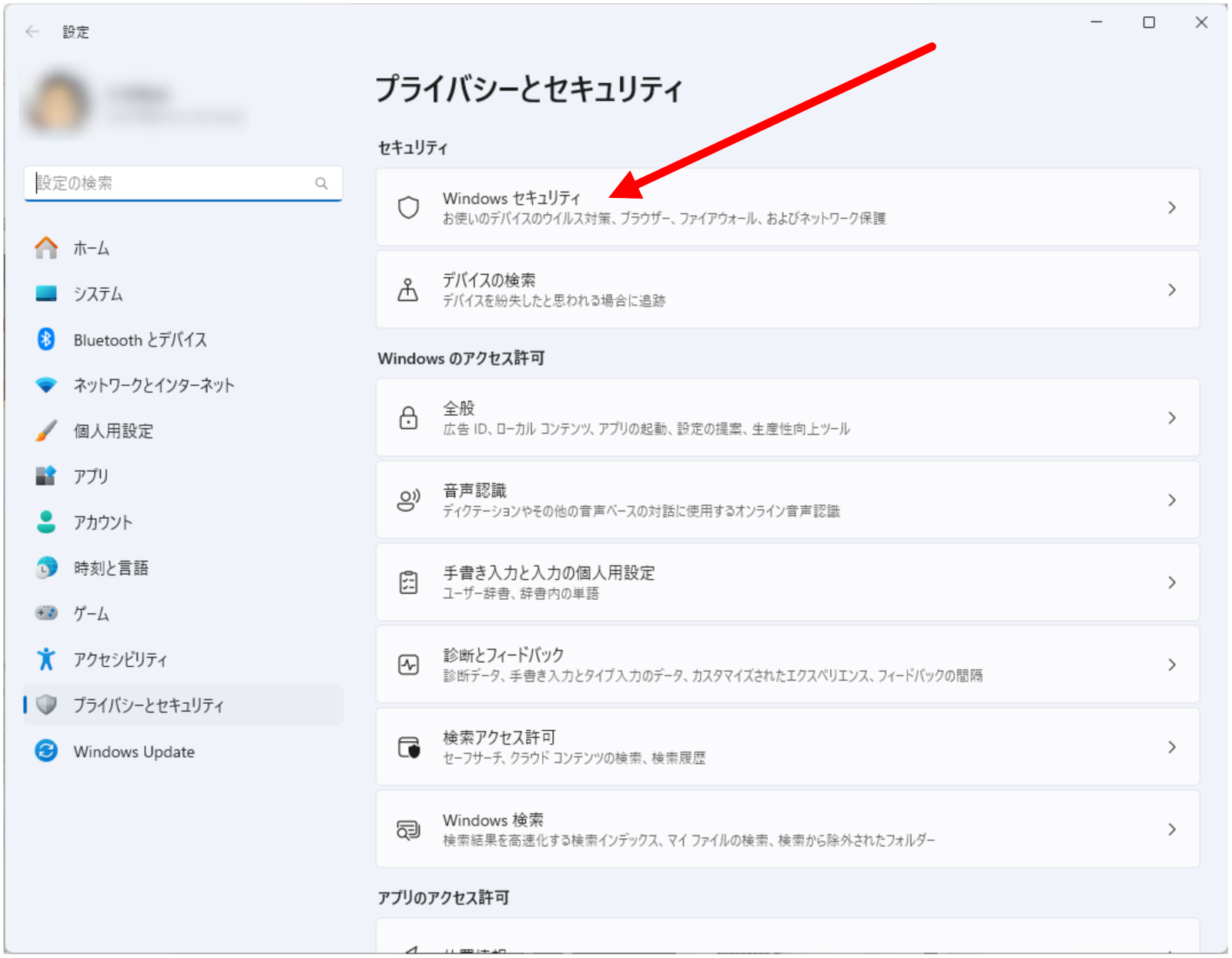Select Bluetooth とデバイス in sidebar
The height and width of the screenshot is (958, 1232).
click(139, 340)
